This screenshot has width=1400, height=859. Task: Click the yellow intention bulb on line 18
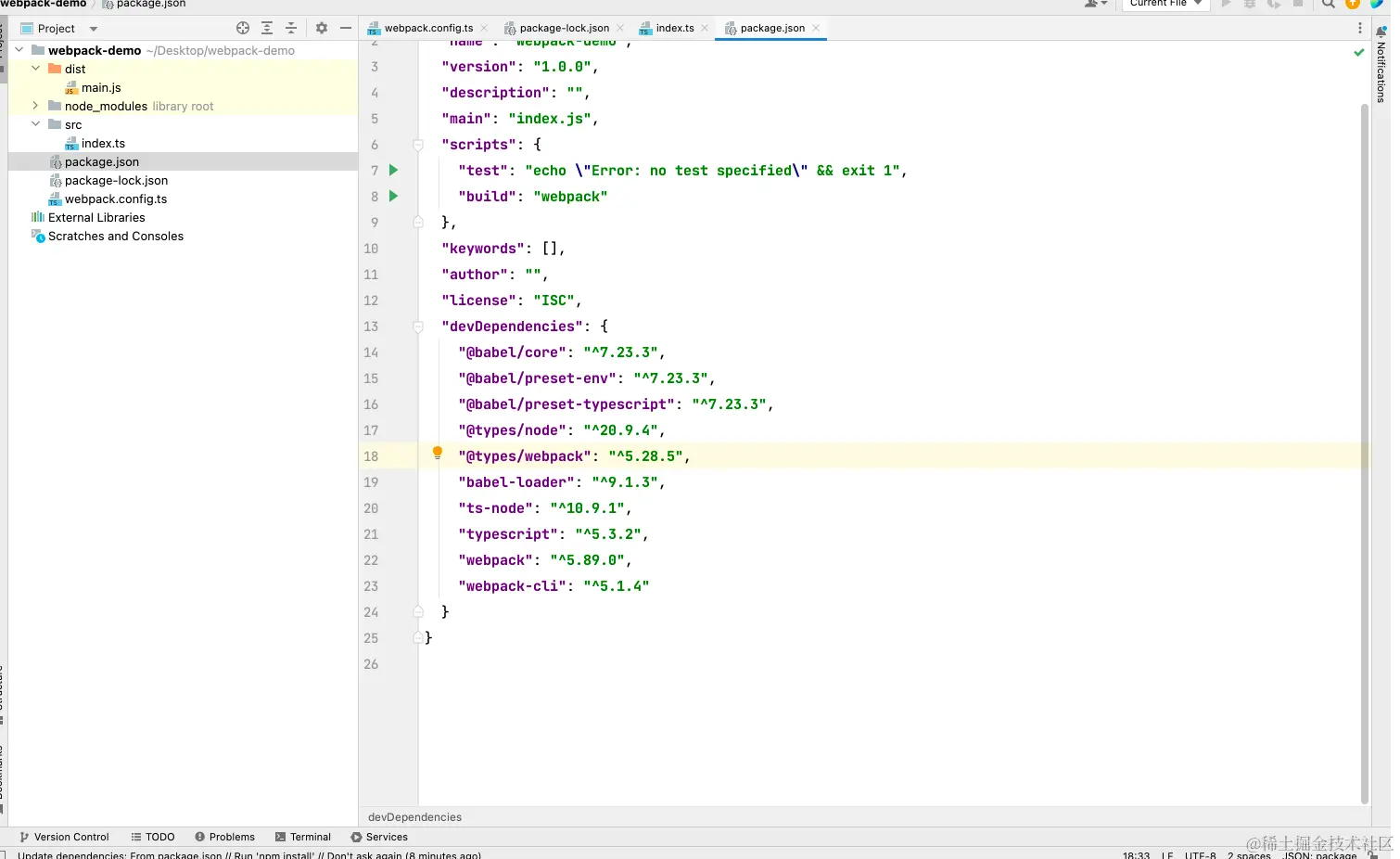[438, 453]
